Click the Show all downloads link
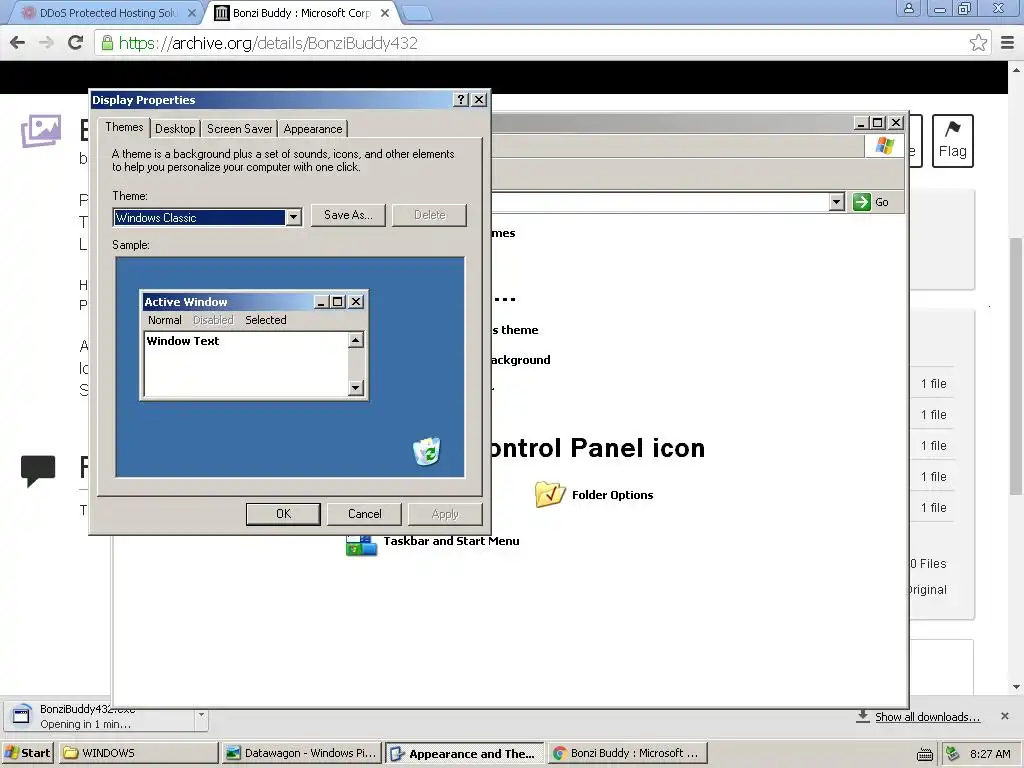Viewport: 1024px width, 768px height. [927, 717]
